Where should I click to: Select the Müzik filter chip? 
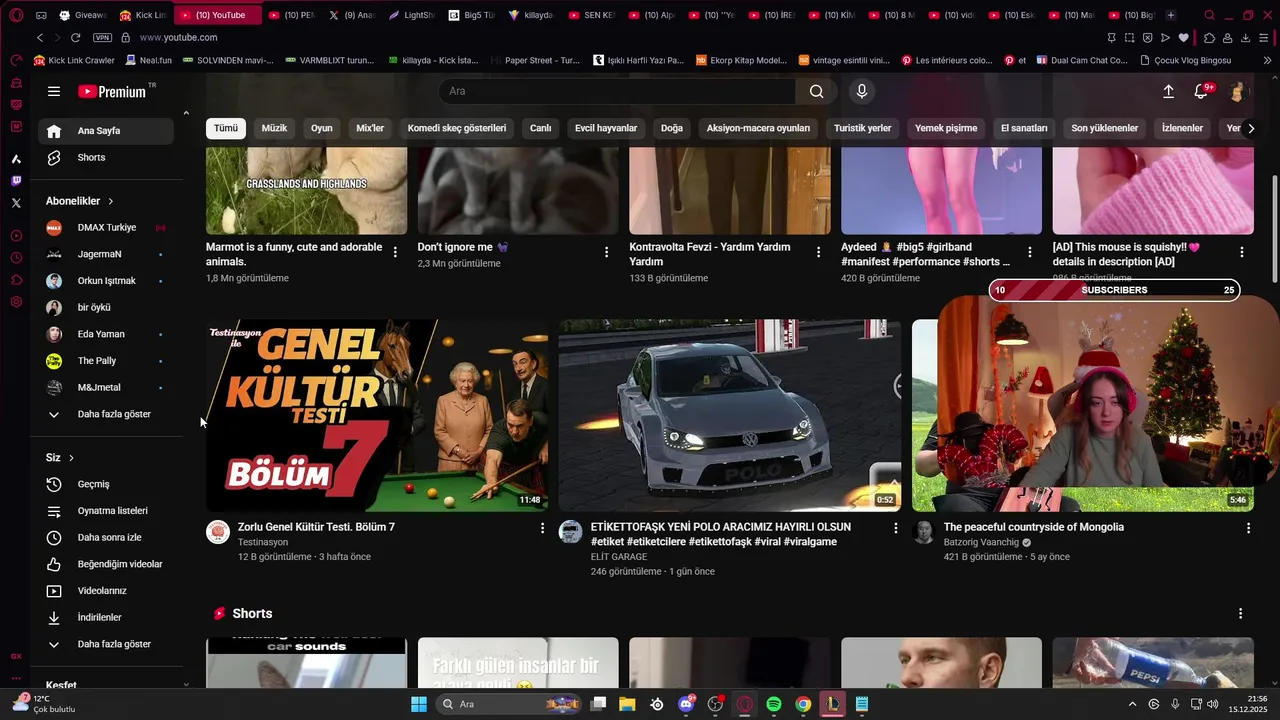274,128
